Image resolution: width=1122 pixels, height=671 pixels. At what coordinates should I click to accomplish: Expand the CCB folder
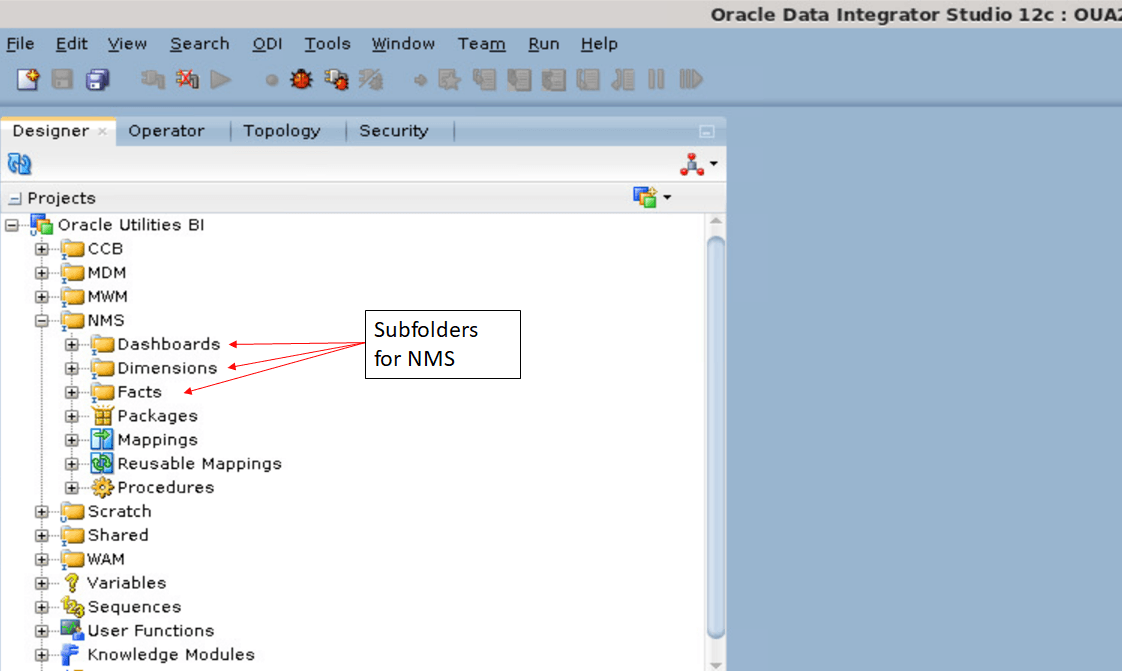pos(41,248)
